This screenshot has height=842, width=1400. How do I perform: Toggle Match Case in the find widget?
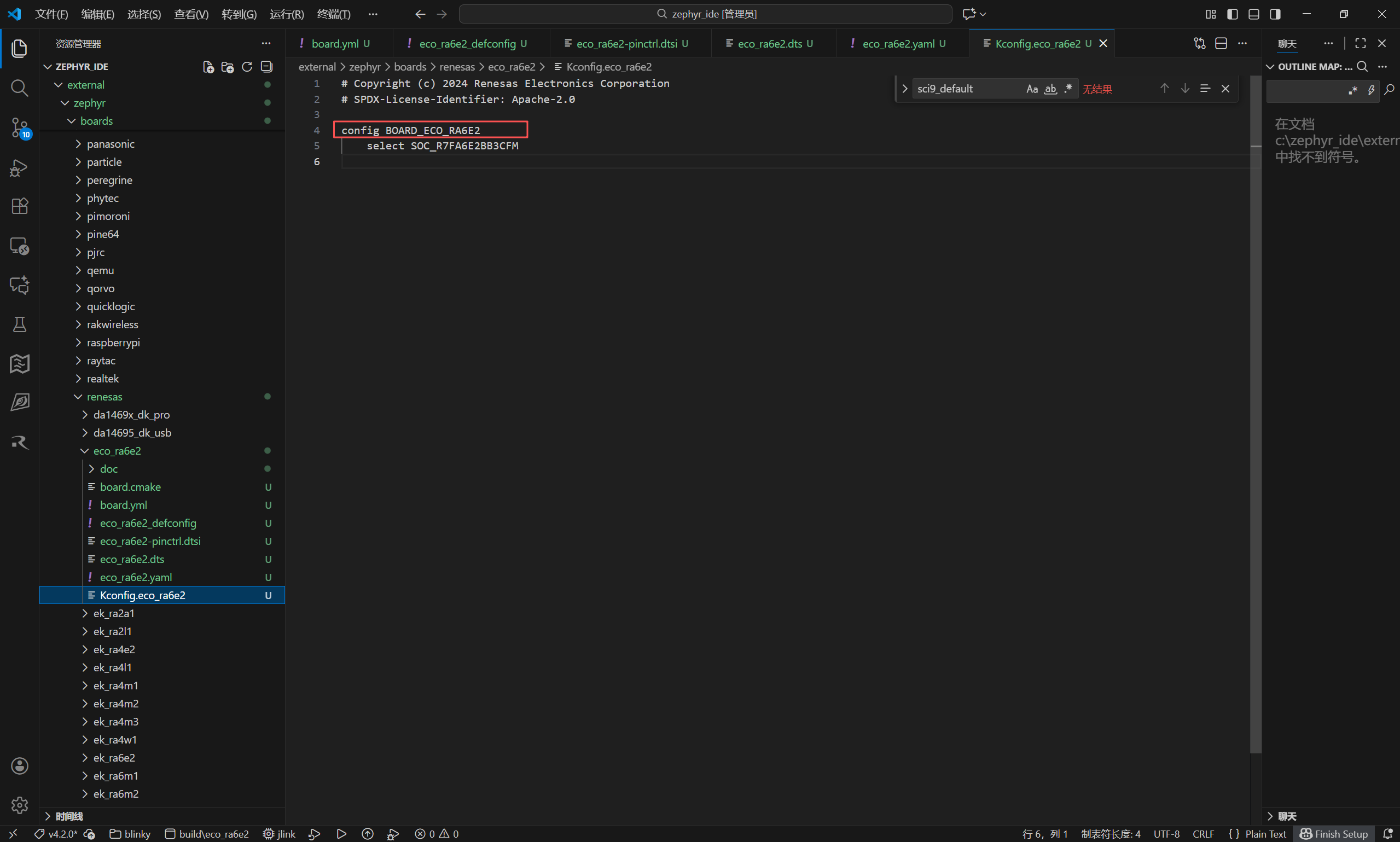(1032, 89)
